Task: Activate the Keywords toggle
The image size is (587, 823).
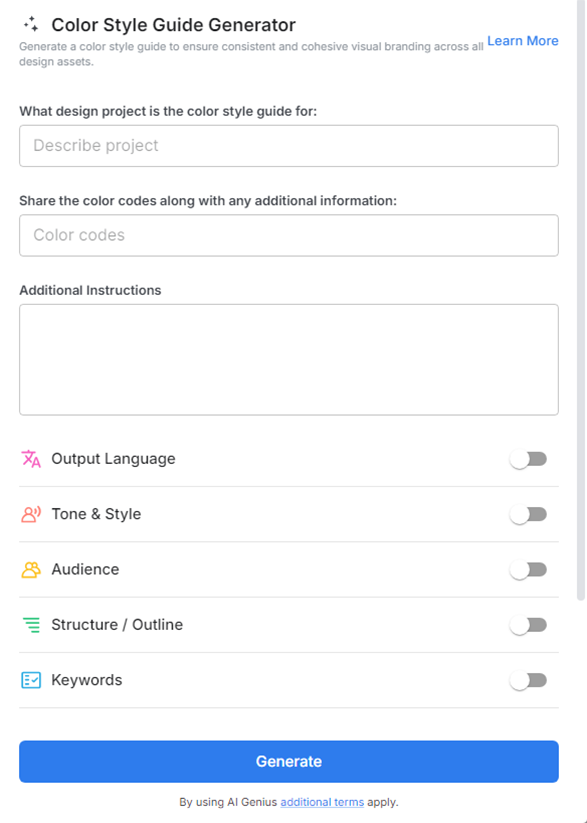Action: click(x=528, y=679)
